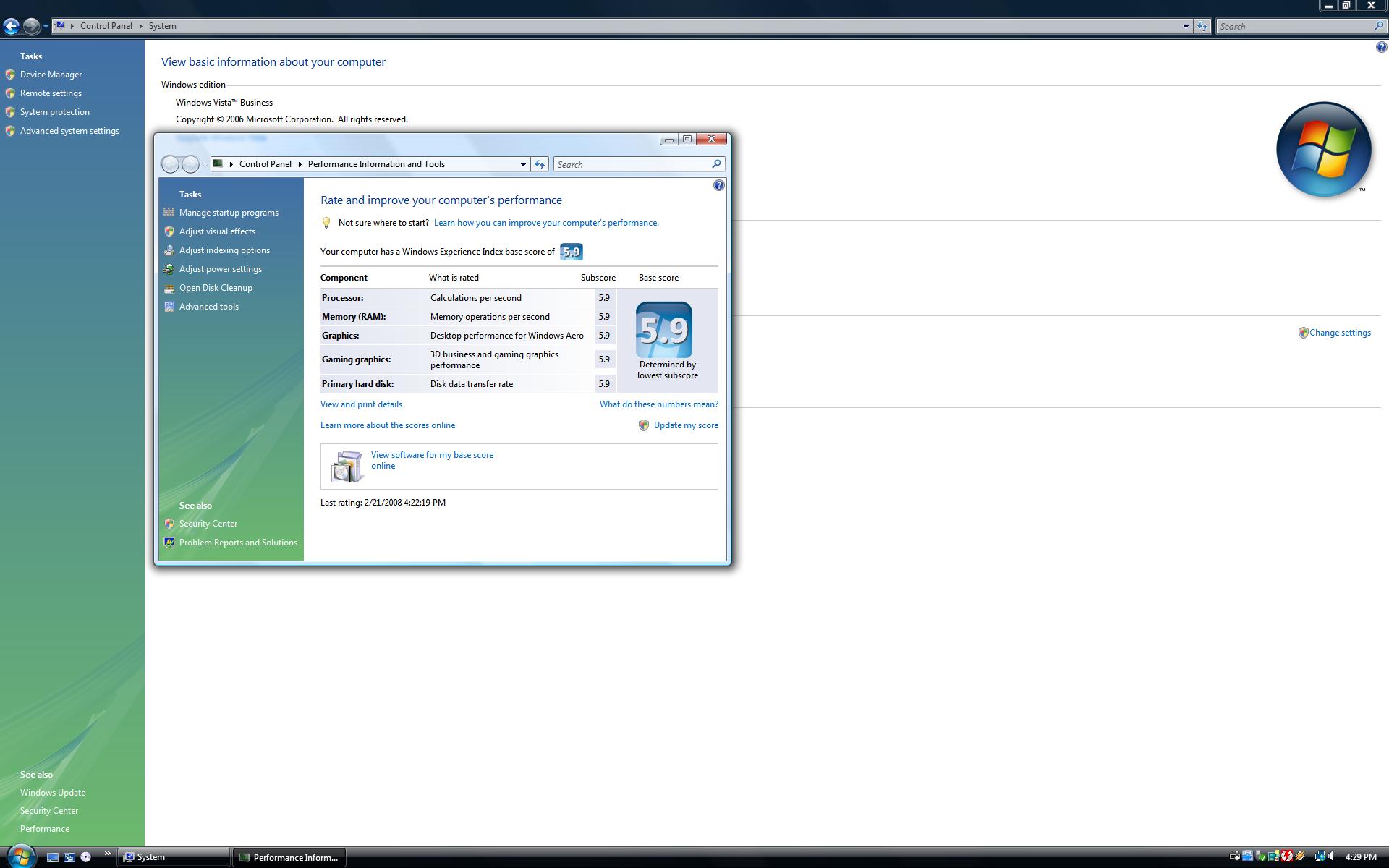Open Device Manager in System tasks
Screen dimensions: 1389x868
pyautogui.click(x=51, y=75)
